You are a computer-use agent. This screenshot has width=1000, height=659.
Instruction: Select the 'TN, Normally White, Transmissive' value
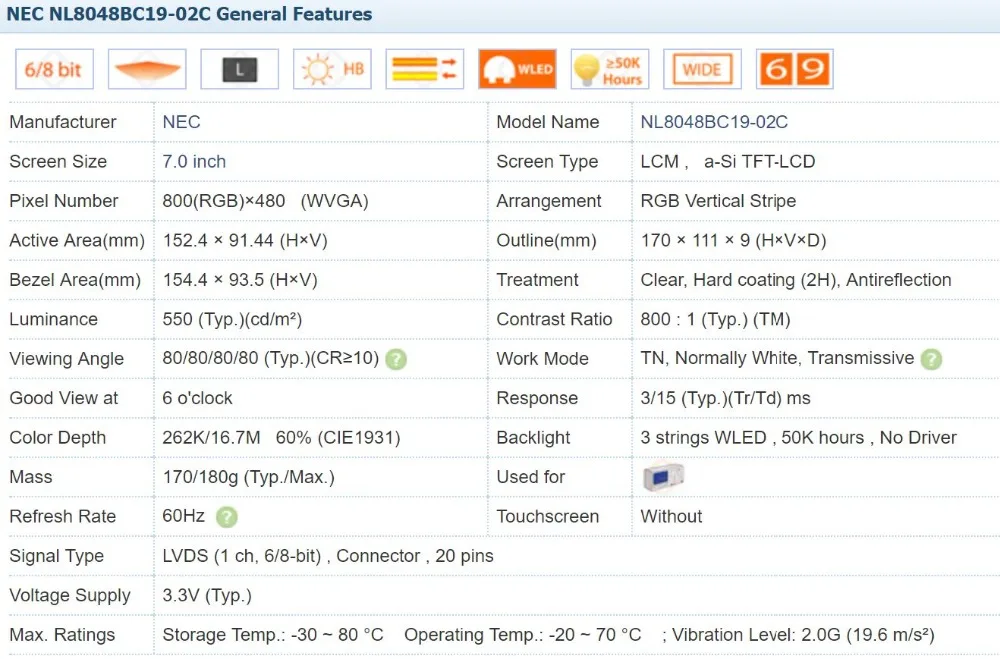click(x=777, y=359)
